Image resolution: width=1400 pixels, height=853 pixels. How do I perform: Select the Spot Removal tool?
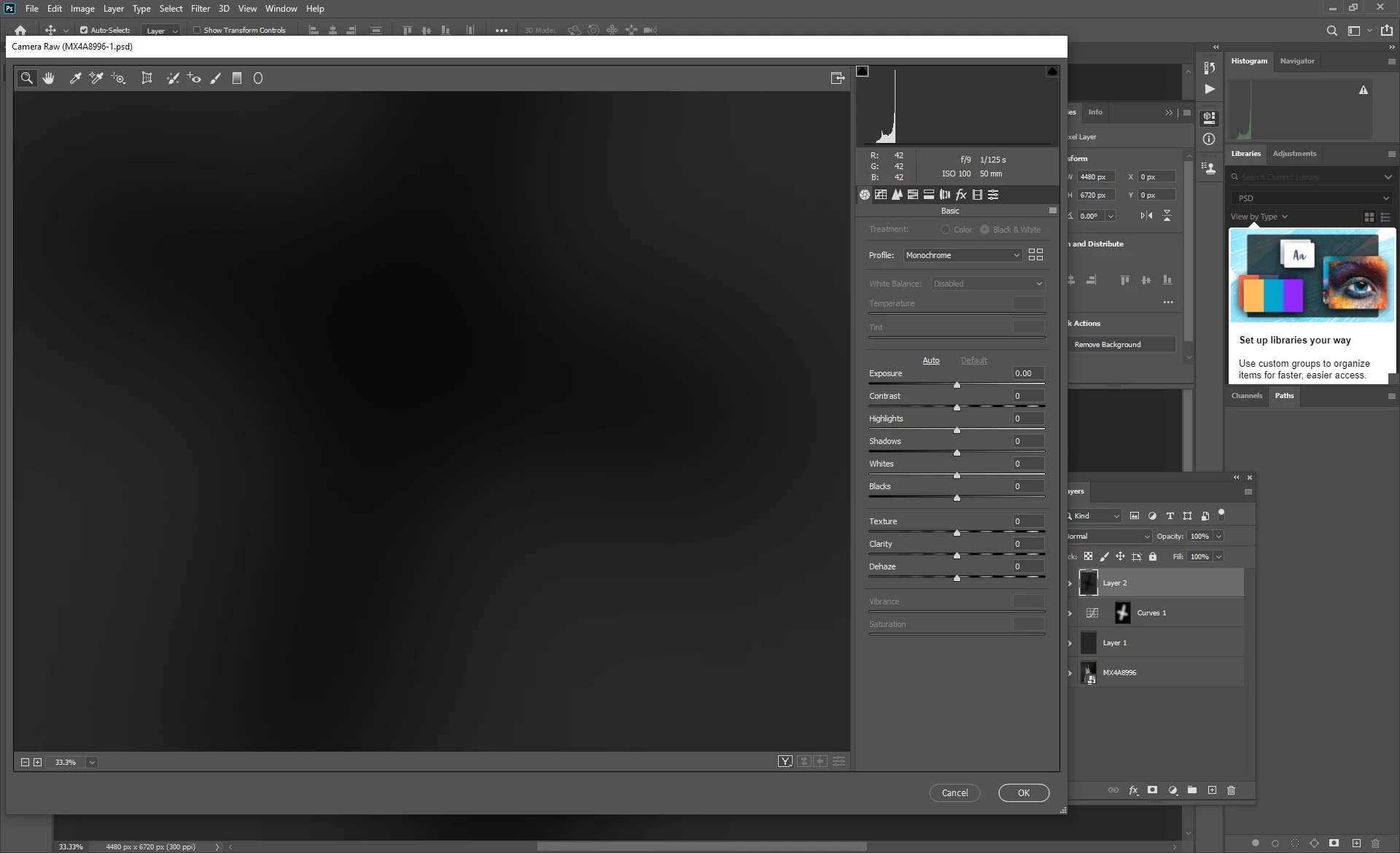click(x=173, y=78)
